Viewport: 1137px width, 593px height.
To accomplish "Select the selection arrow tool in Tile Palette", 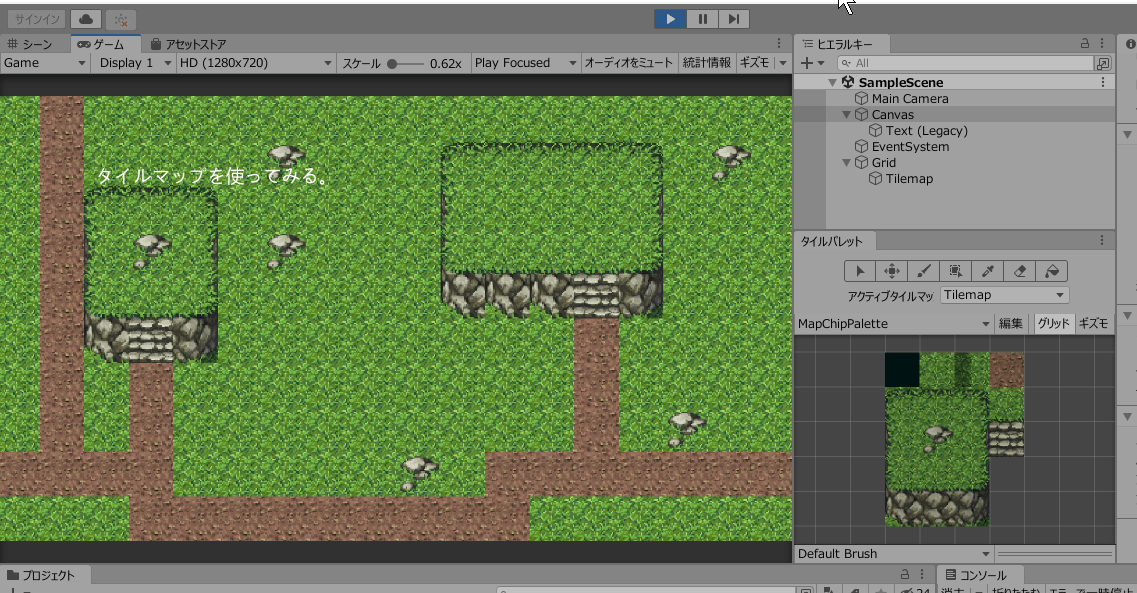I will coord(858,270).
